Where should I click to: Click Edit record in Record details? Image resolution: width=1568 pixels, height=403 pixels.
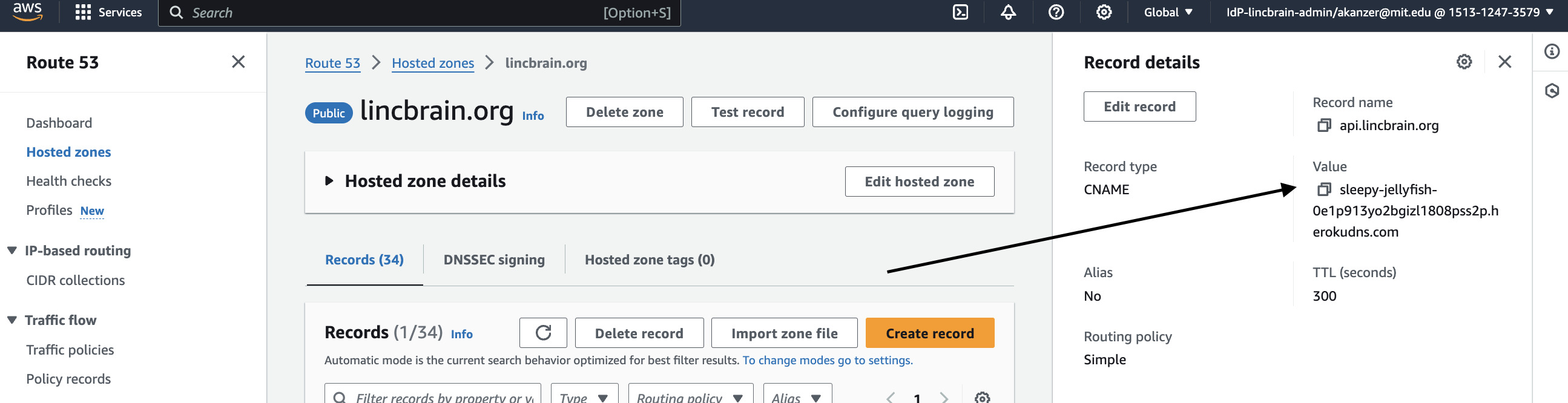click(x=1139, y=106)
